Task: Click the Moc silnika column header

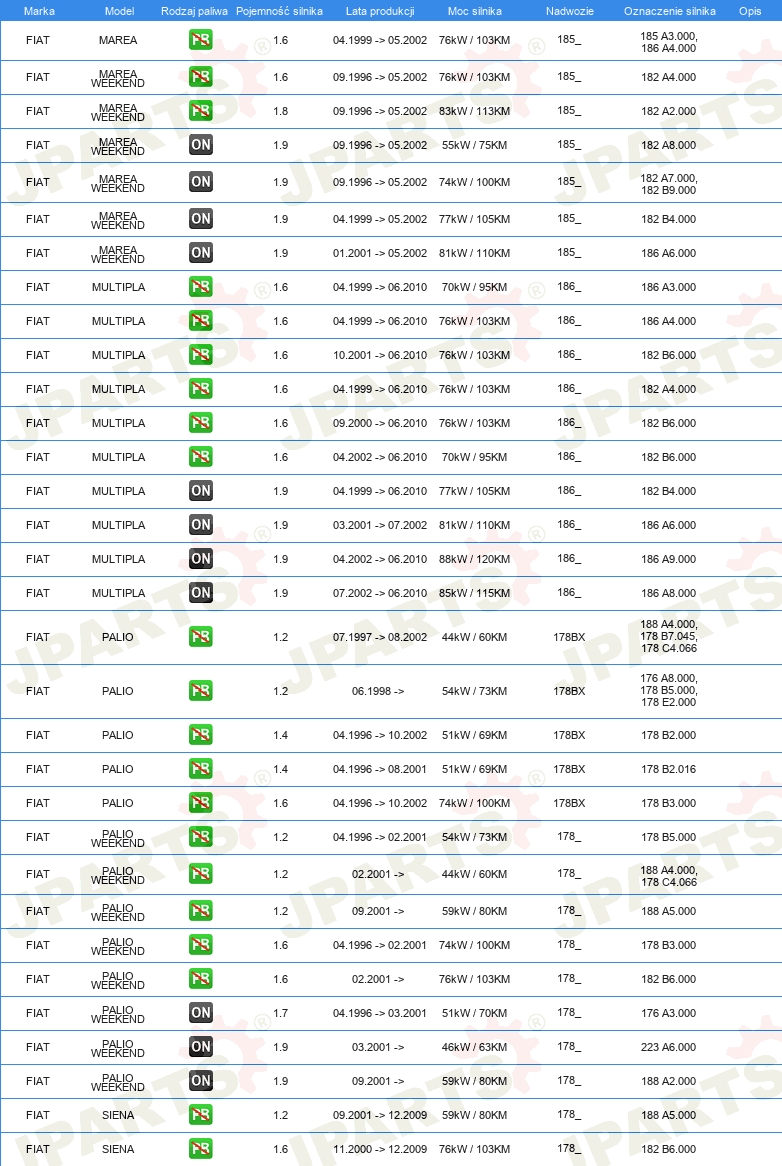Action: point(474,11)
